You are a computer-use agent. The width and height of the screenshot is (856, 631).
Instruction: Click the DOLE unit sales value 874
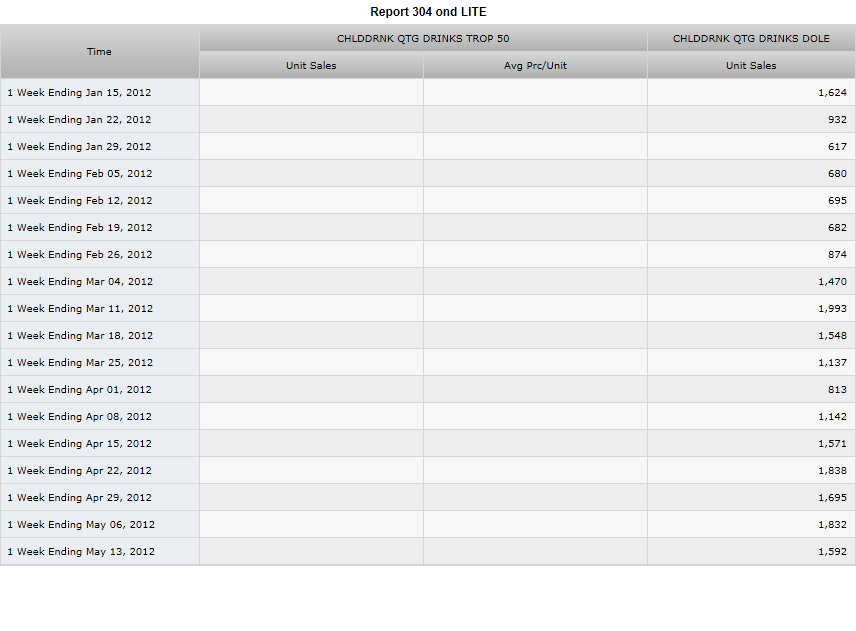pos(837,254)
